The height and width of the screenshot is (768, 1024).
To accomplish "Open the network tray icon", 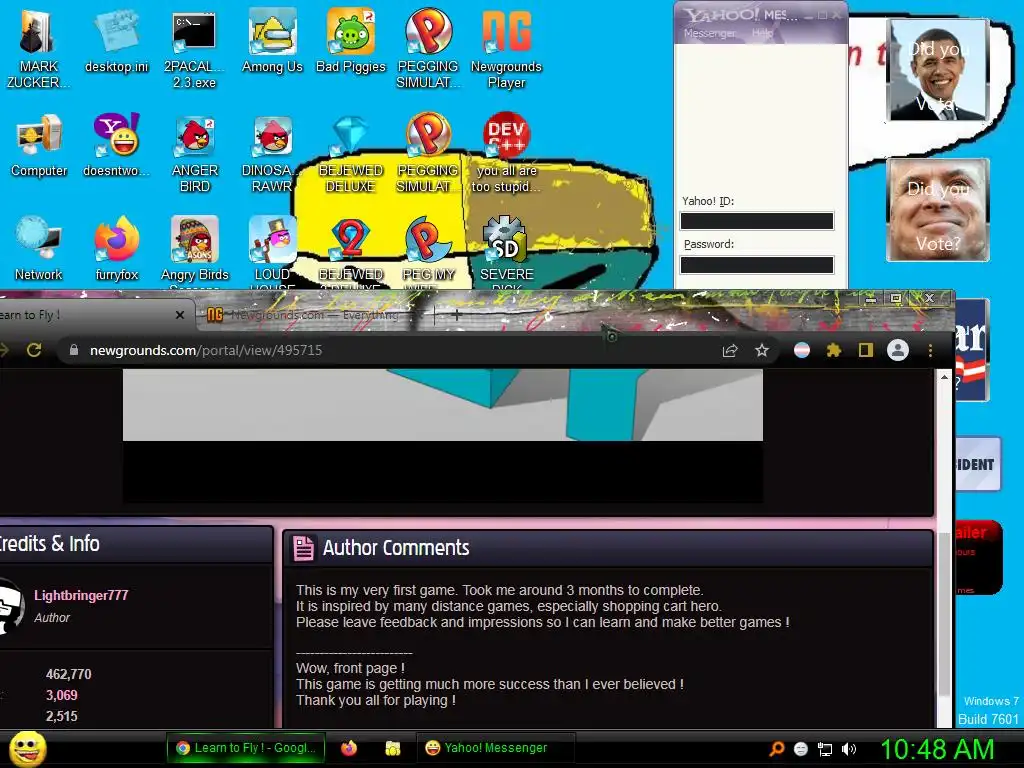I will (825, 749).
